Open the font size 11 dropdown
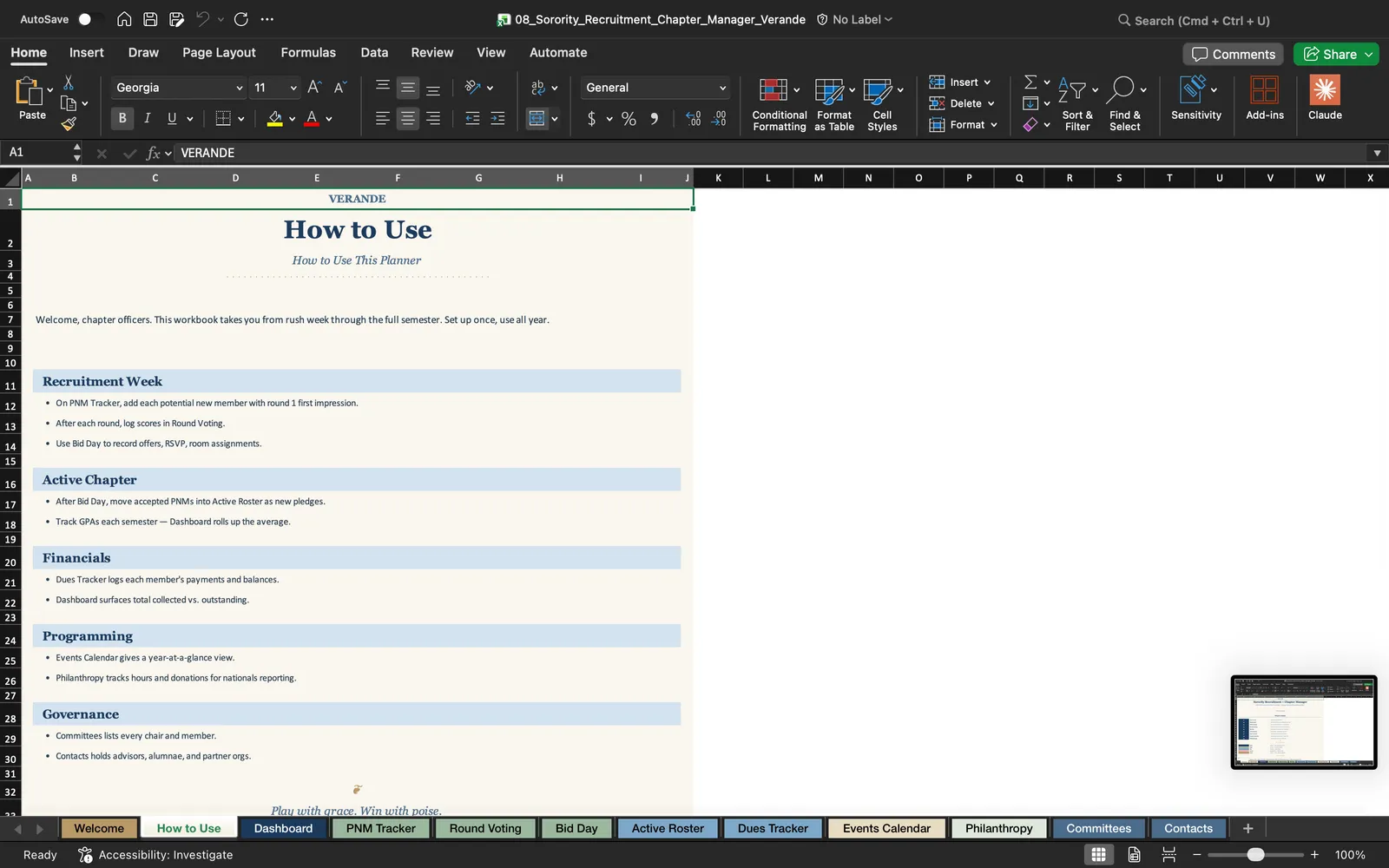 (293, 88)
